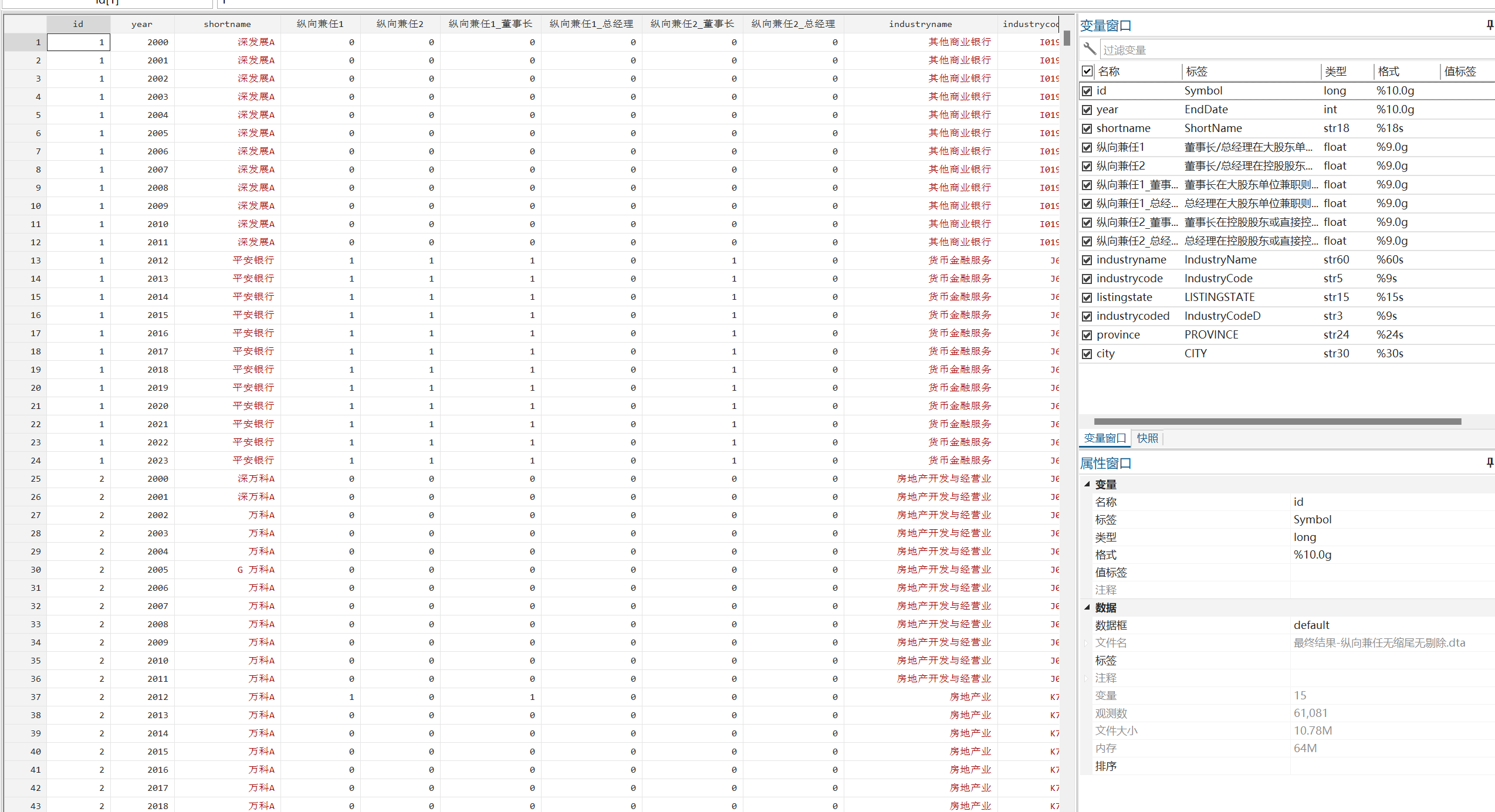Expand the 文件名 property row

[x=1086, y=643]
